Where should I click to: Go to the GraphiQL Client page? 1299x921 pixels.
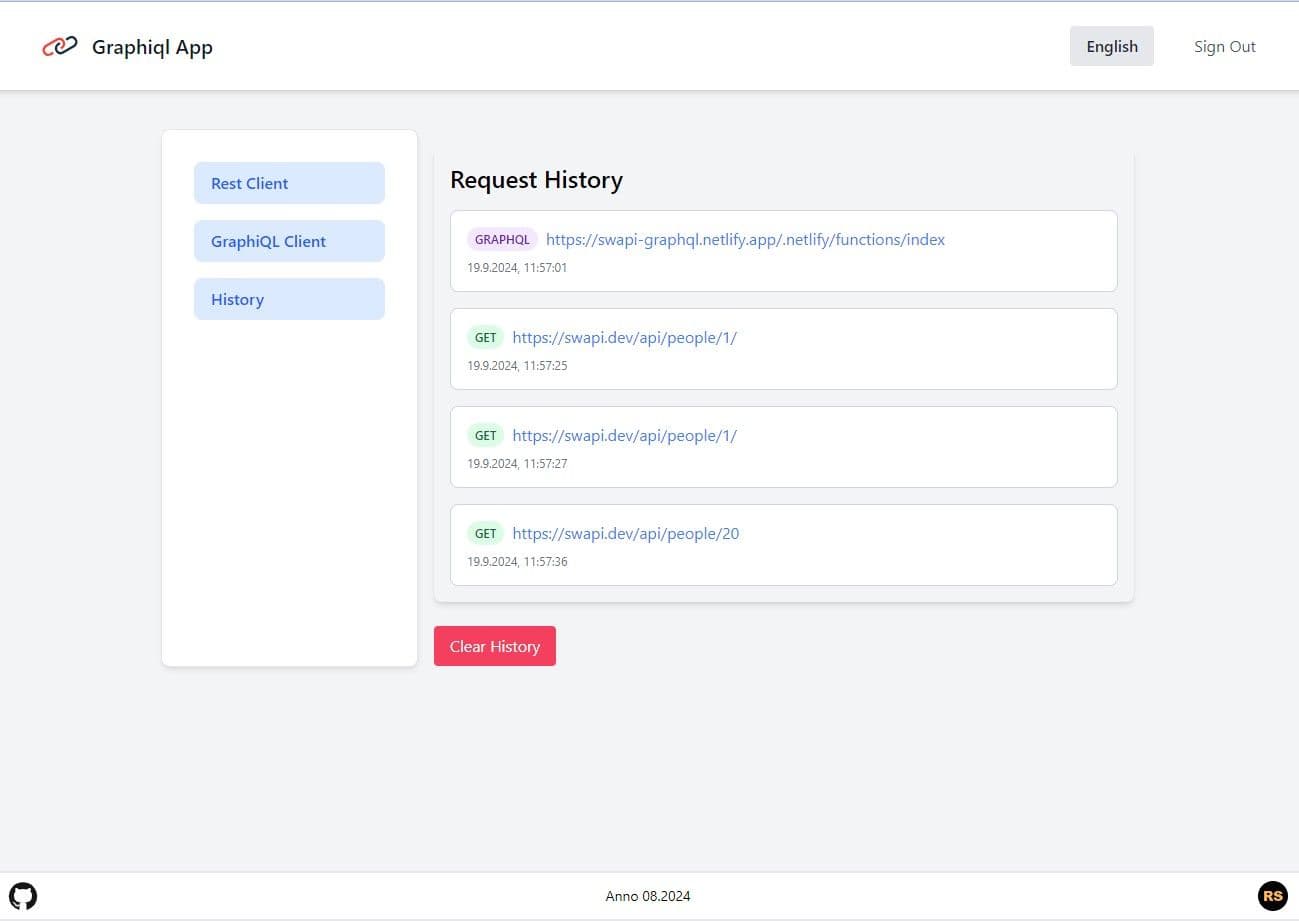[289, 241]
